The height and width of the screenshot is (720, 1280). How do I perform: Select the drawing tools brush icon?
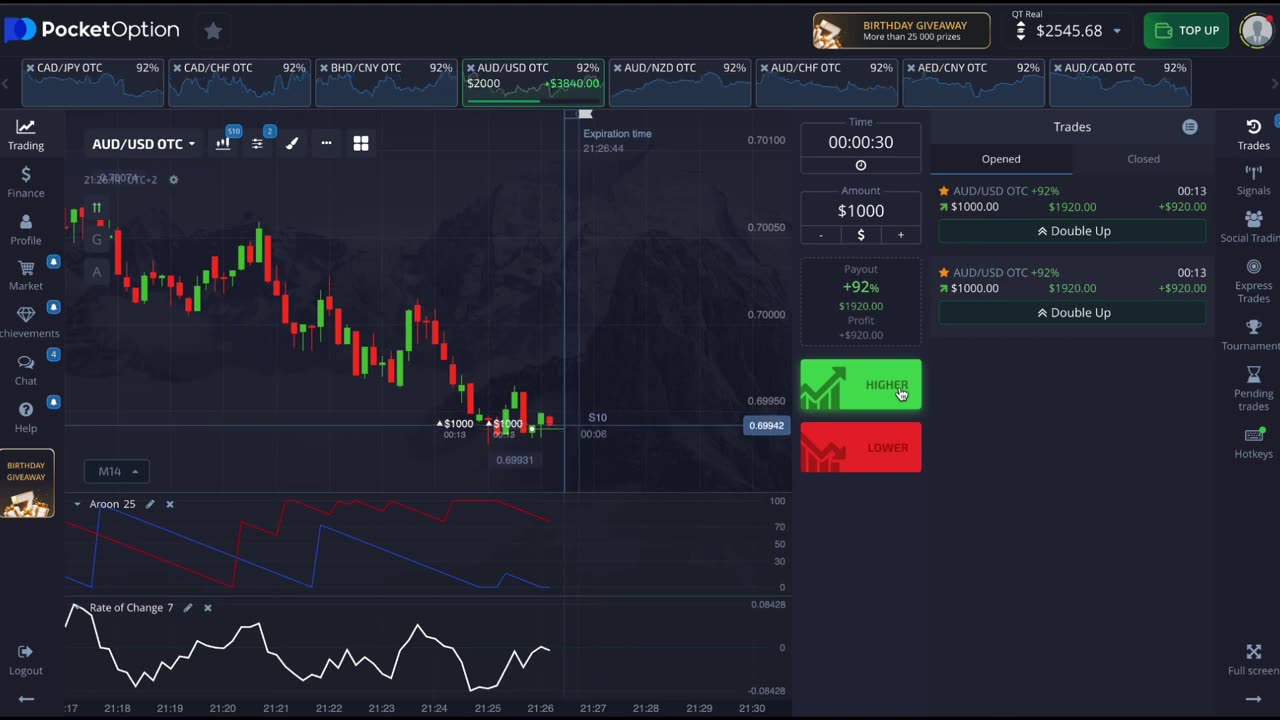(292, 143)
